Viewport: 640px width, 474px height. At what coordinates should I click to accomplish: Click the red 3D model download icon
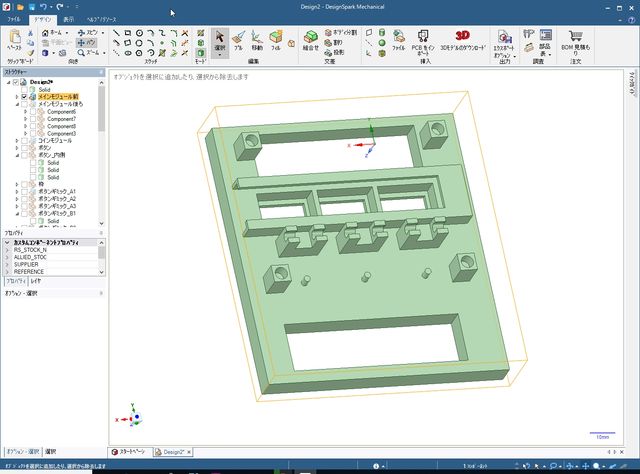462,36
